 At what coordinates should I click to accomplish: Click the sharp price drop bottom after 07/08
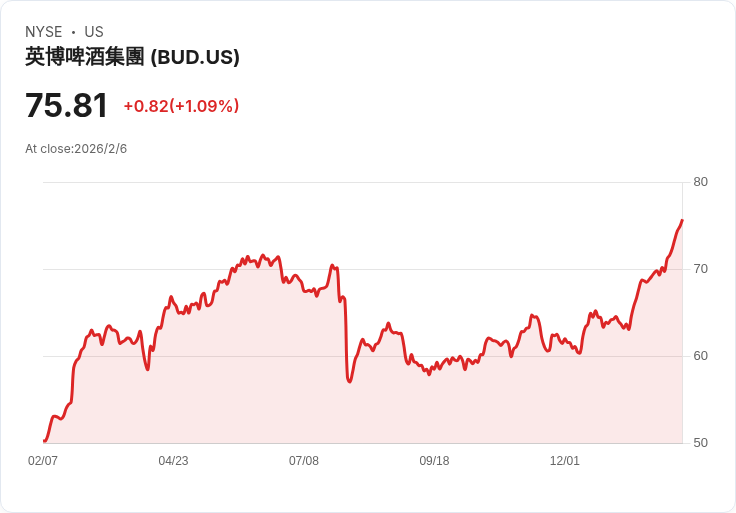click(x=349, y=381)
